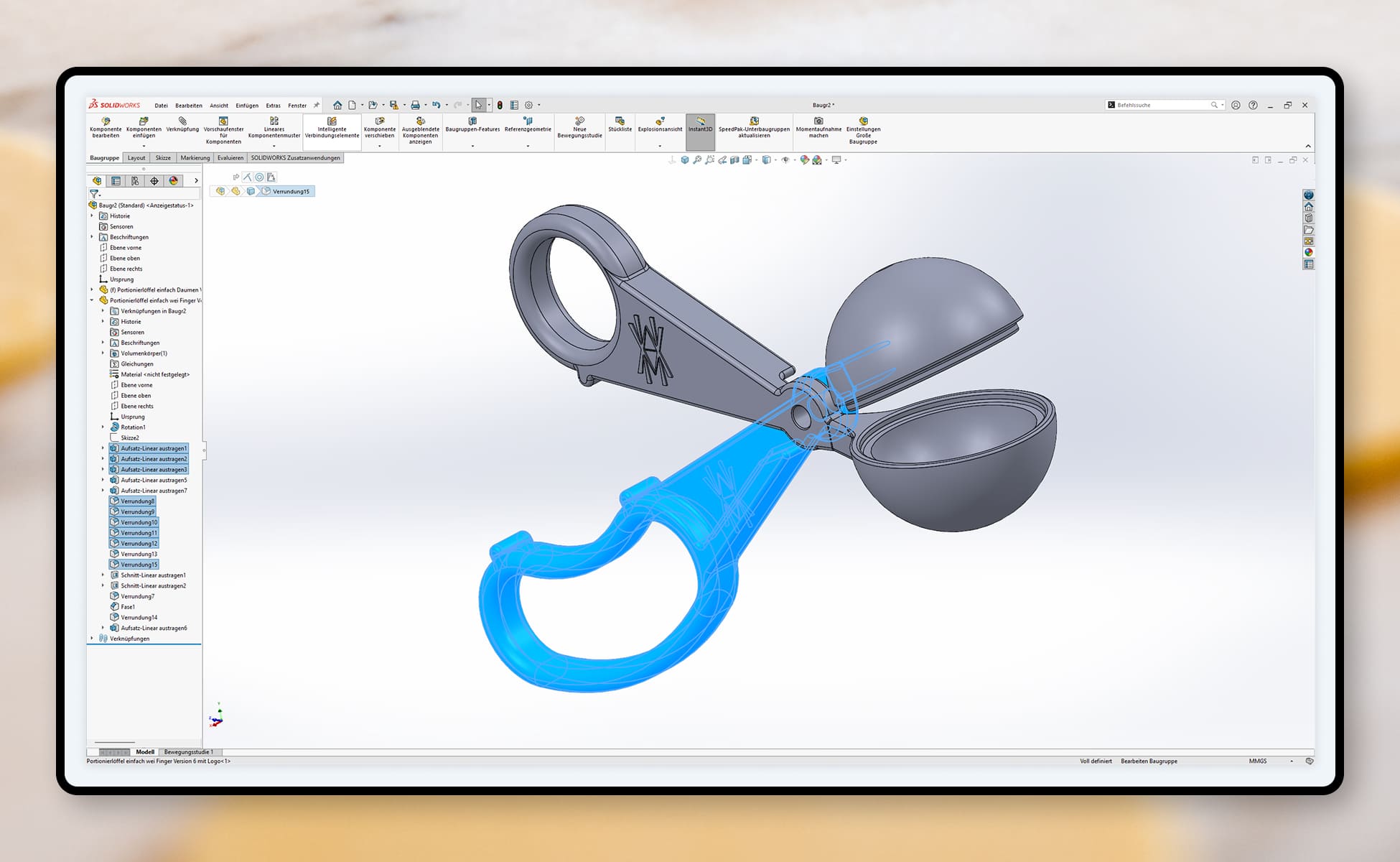Image resolution: width=1400 pixels, height=862 pixels.
Task: Pin the menu bar with the pushpin
Action: tap(317, 105)
